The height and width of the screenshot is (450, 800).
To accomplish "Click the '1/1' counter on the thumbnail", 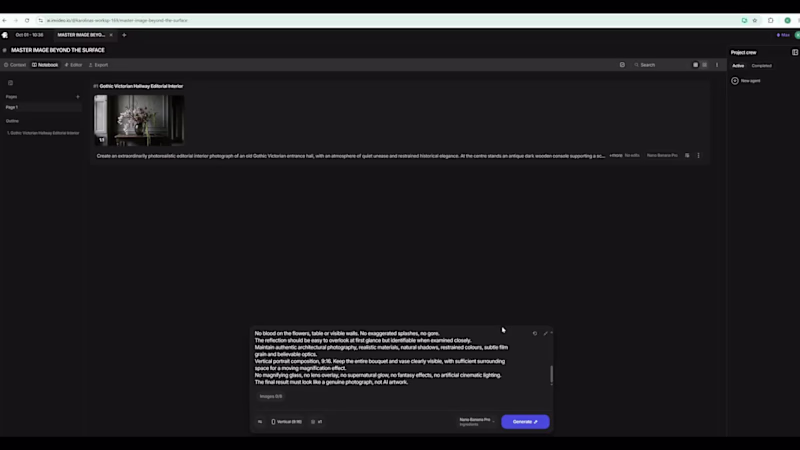I will (102, 140).
